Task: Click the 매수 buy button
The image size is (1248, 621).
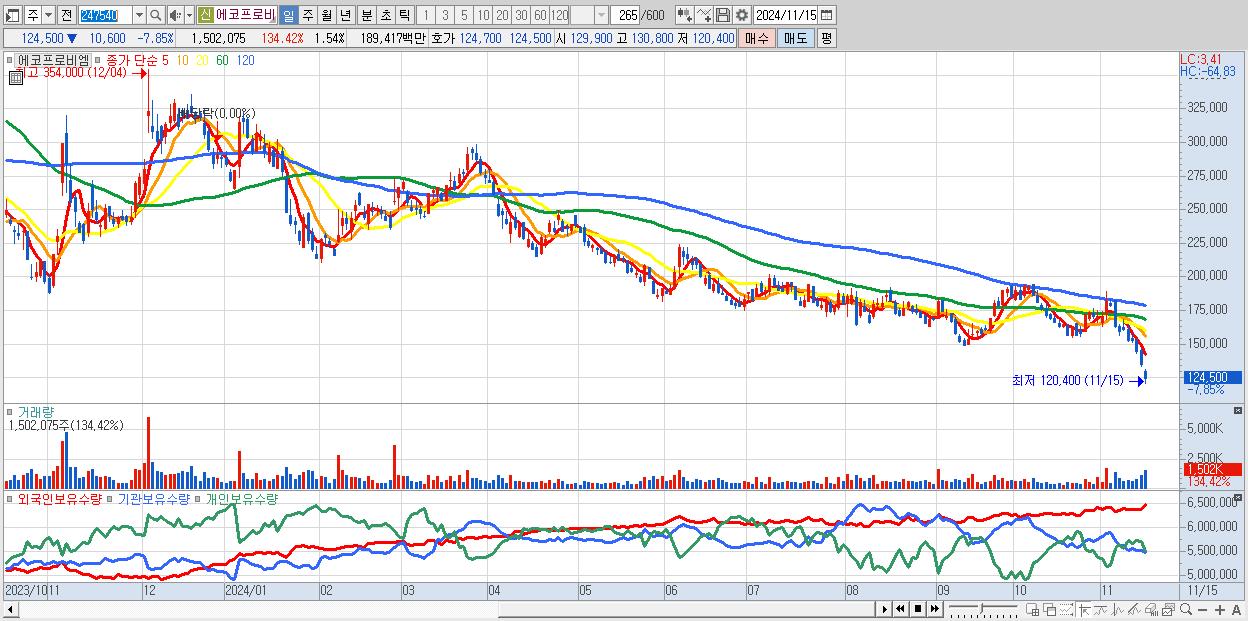Action: coord(757,38)
